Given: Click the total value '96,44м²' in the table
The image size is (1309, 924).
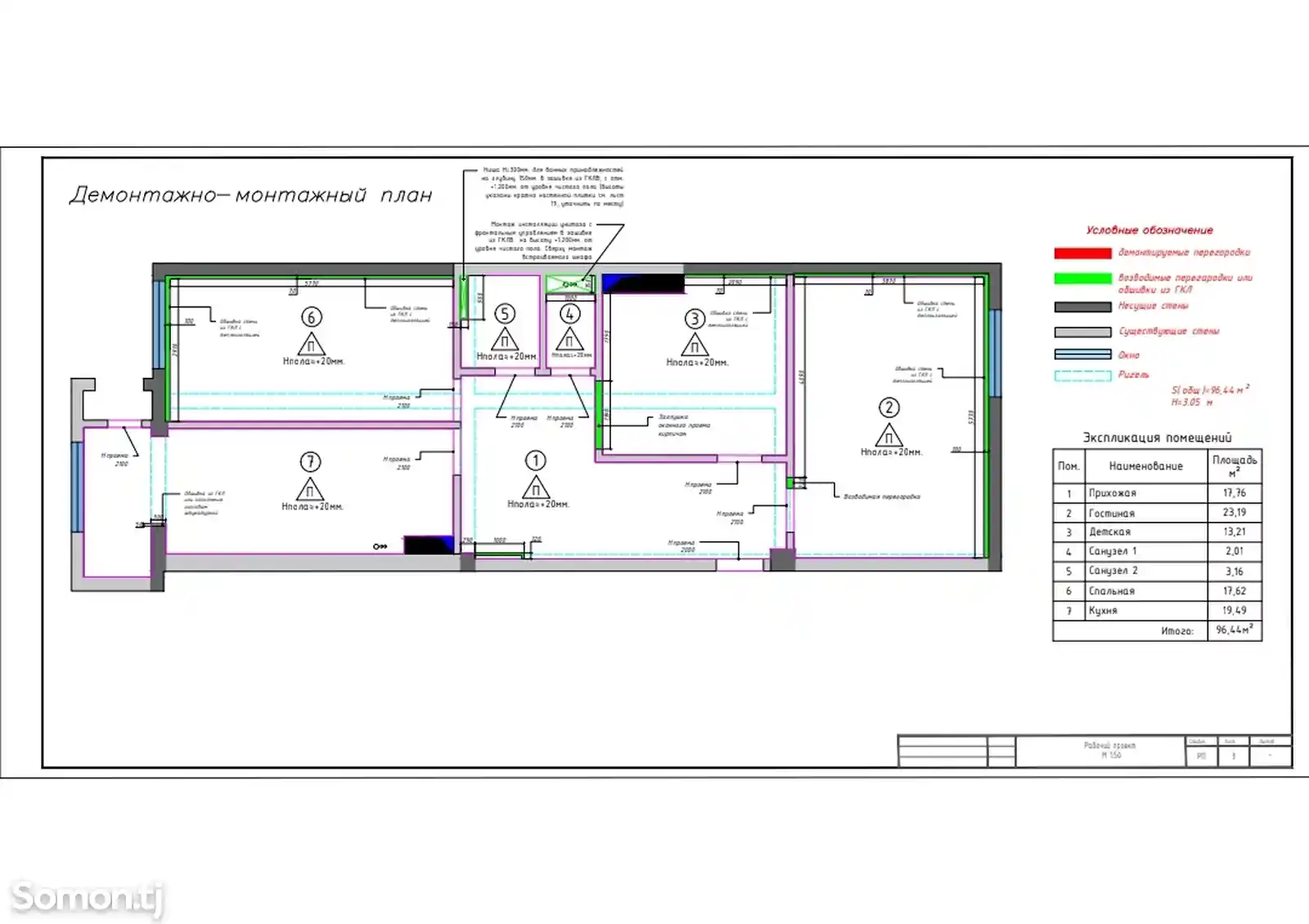Looking at the screenshot, I should 1235,630.
